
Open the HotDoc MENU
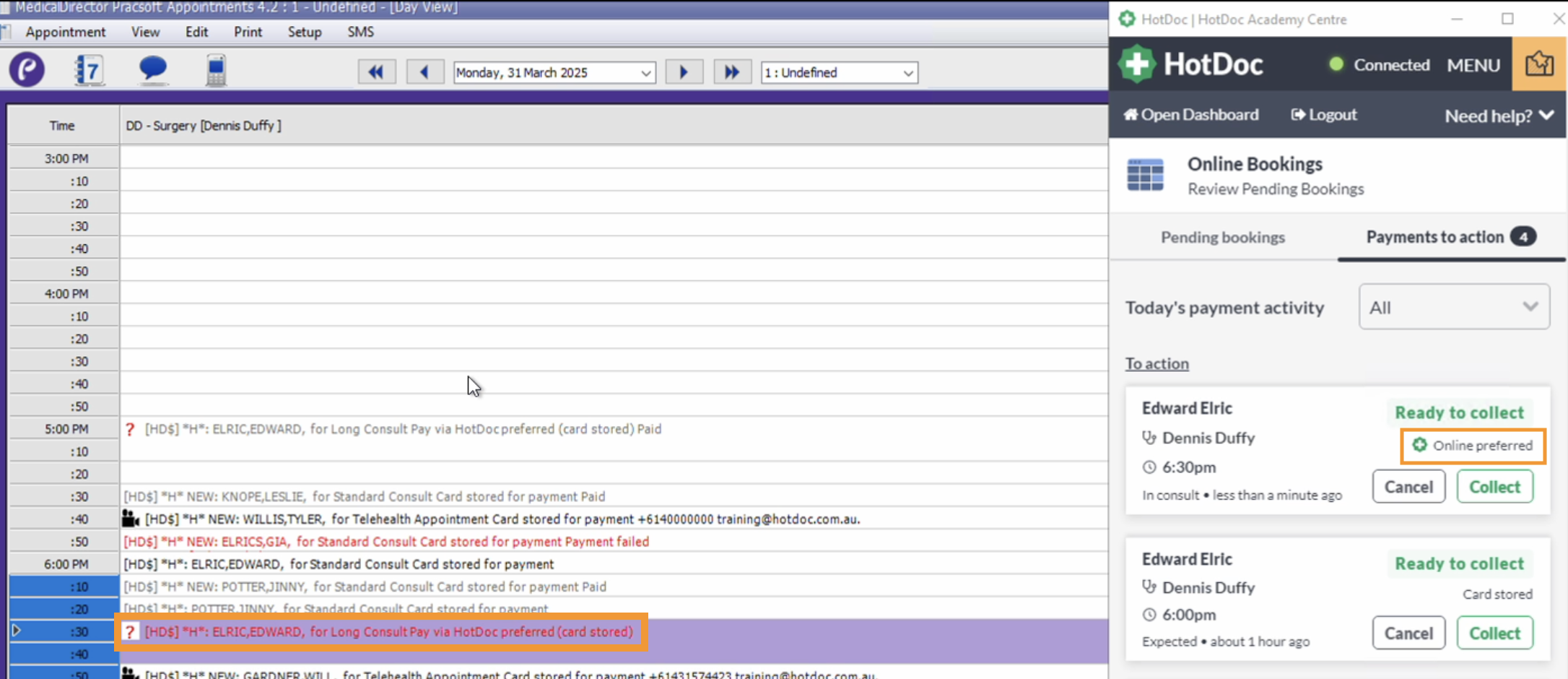click(1473, 65)
